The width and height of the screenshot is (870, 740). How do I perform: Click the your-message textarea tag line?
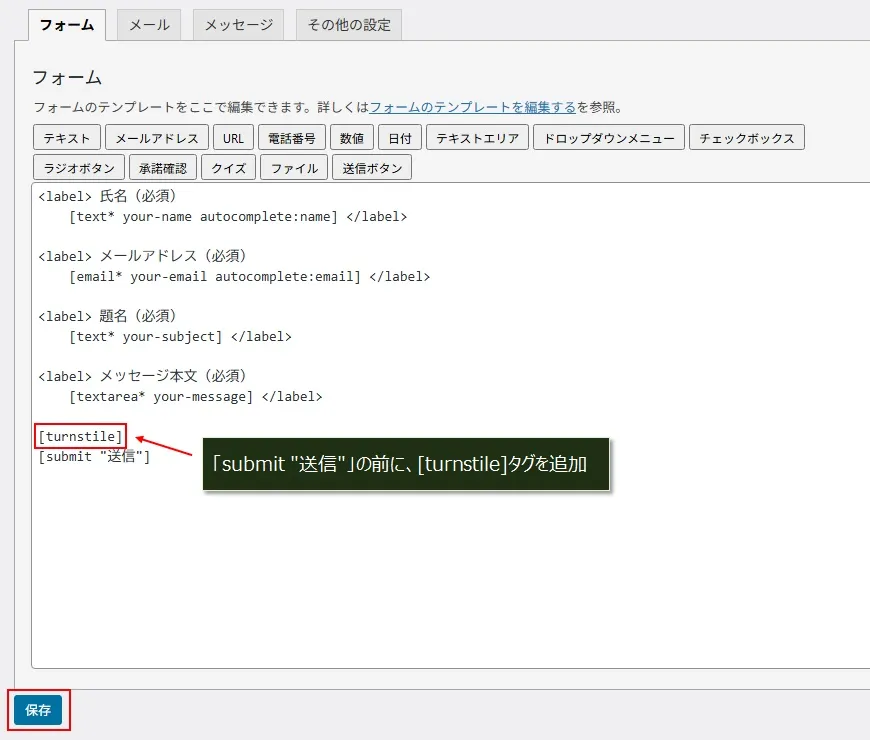tap(195, 397)
